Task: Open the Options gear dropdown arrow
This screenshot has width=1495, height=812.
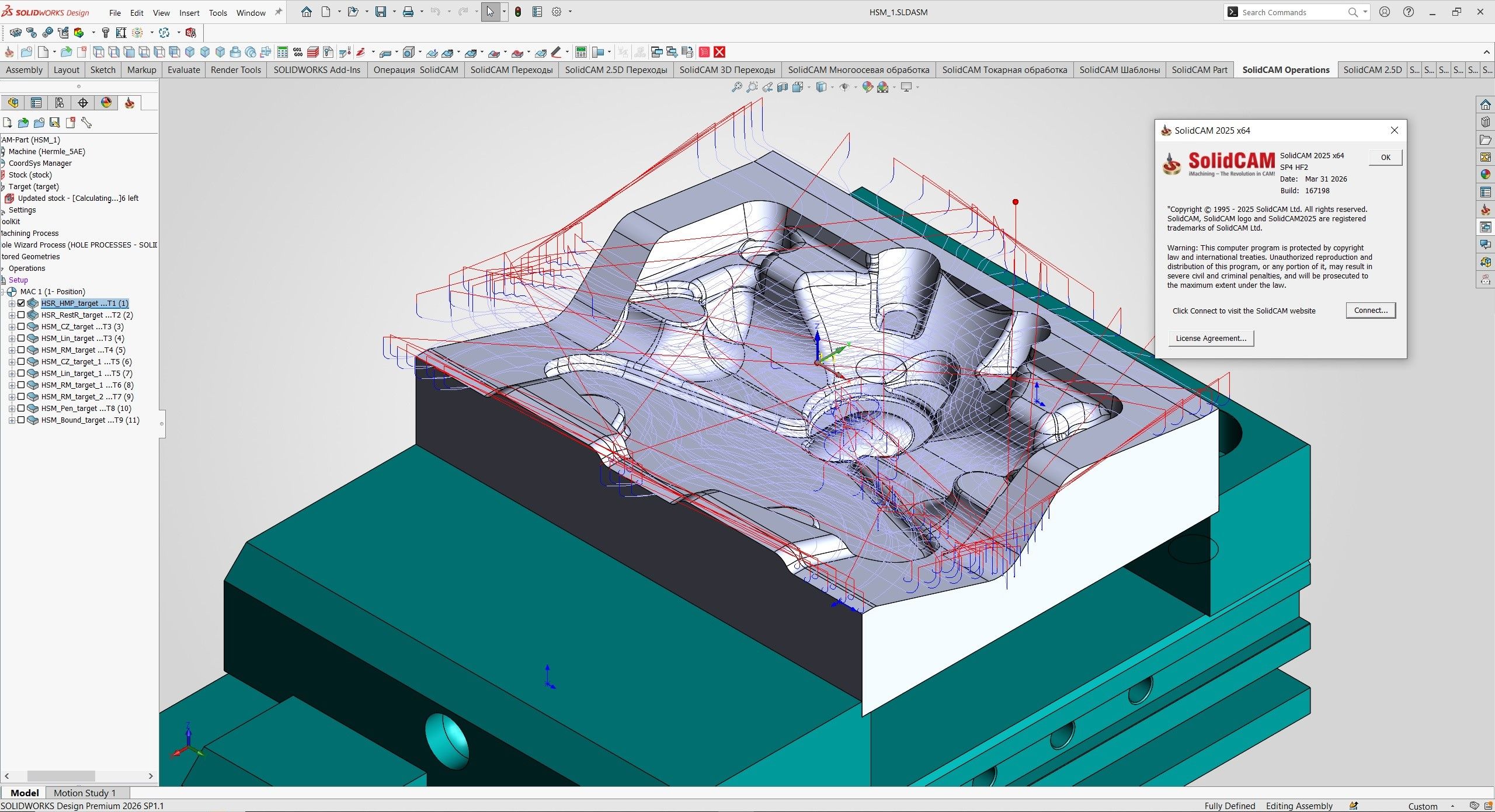Action: [x=570, y=12]
